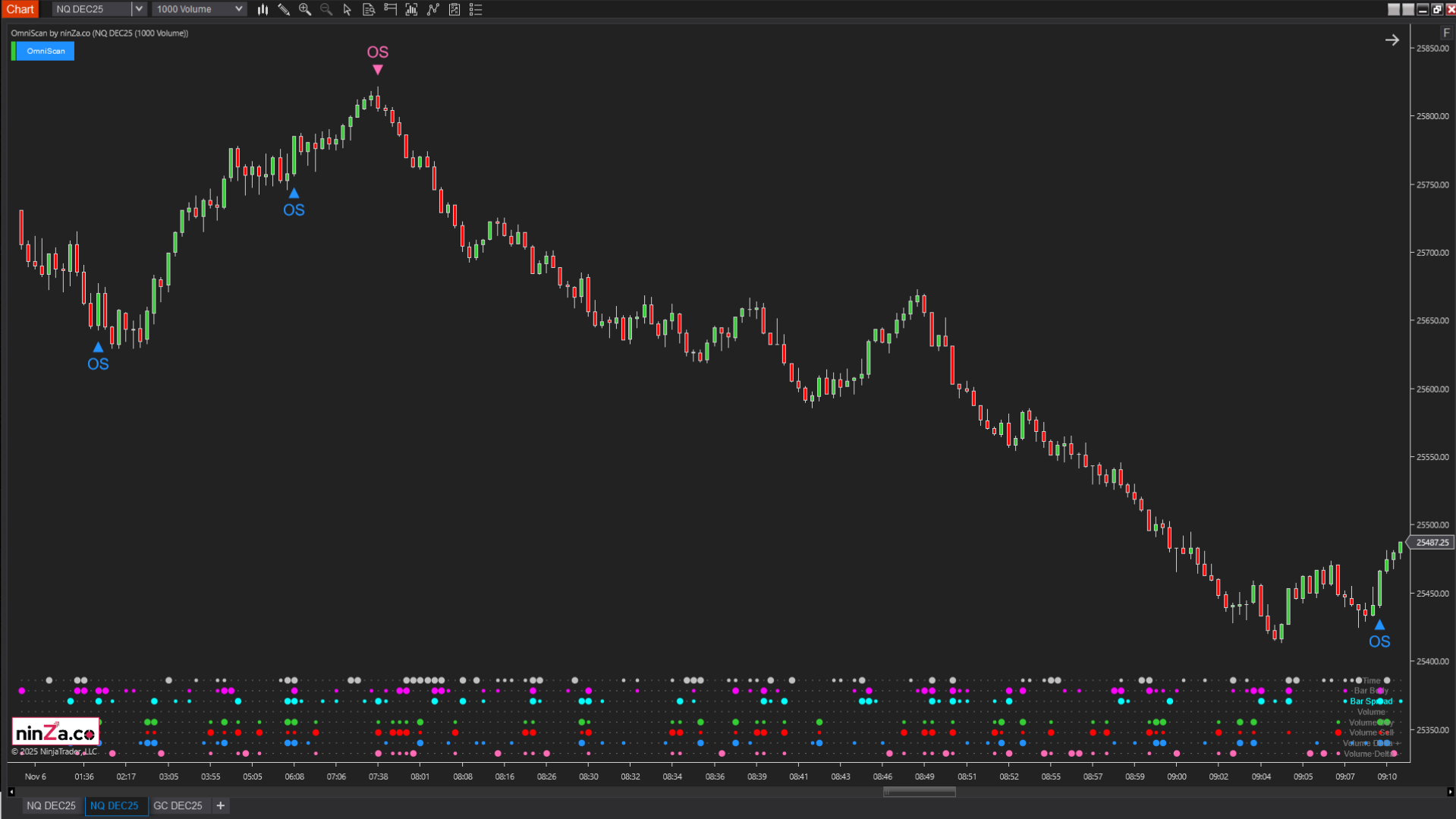
Task: Activate the Cursor pointer tool
Action: coord(347,9)
